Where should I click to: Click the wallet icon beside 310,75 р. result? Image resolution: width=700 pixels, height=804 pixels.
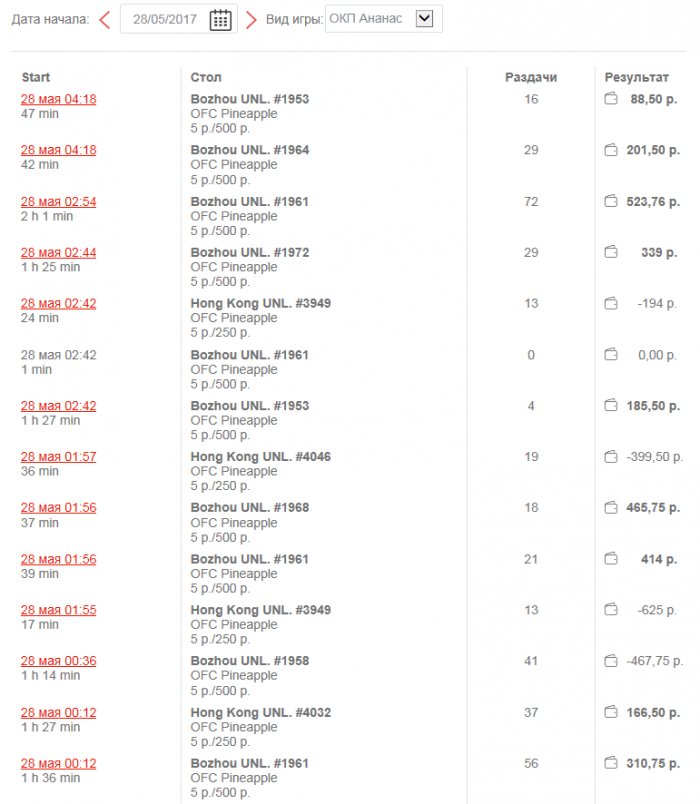[611, 763]
